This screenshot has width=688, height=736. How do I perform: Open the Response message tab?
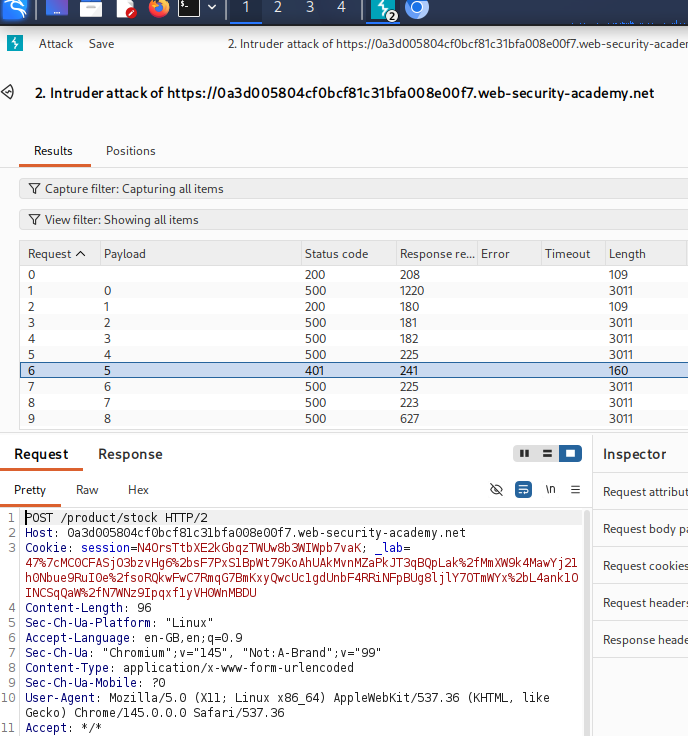coord(130,454)
